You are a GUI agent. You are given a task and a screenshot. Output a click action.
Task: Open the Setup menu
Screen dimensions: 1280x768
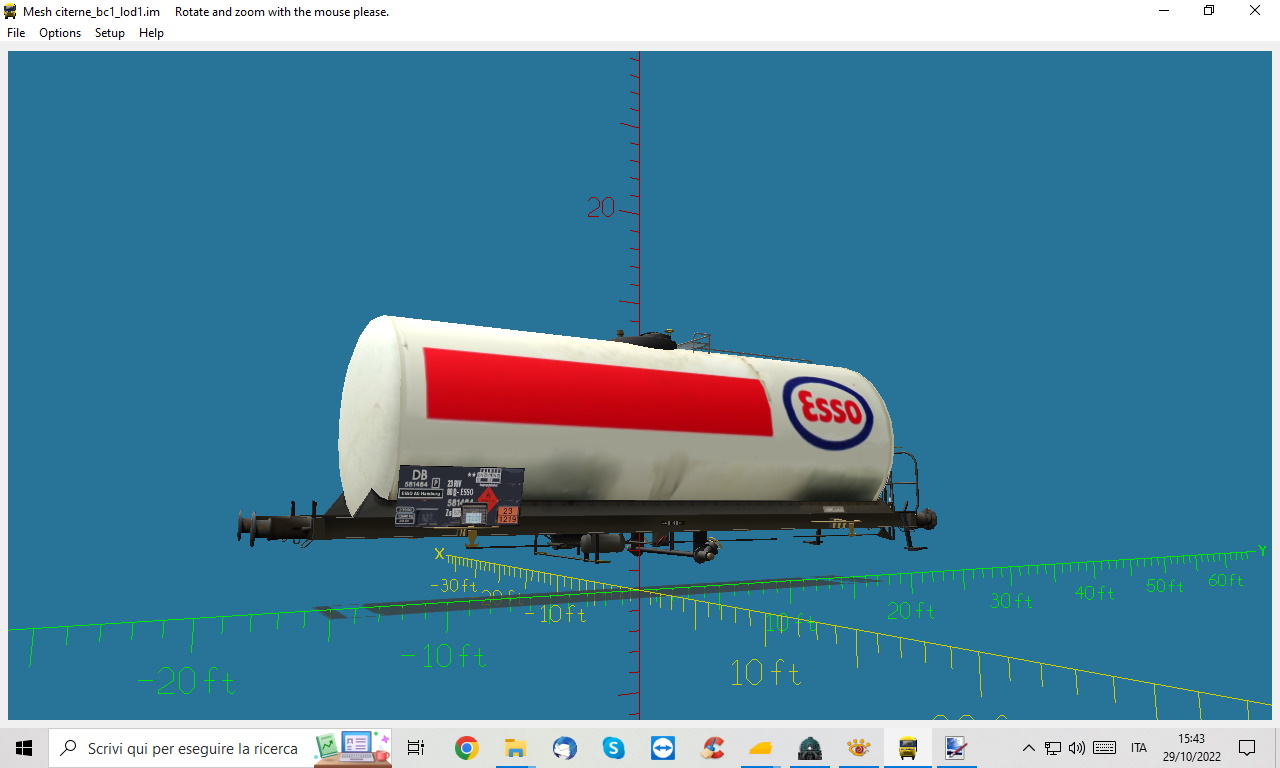click(x=110, y=33)
